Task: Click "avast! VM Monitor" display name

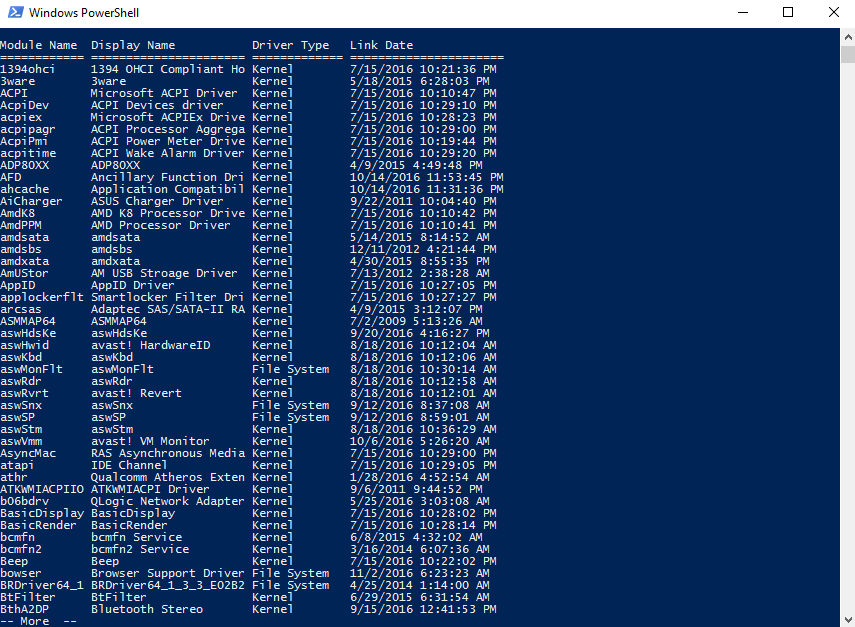Action: (x=150, y=441)
